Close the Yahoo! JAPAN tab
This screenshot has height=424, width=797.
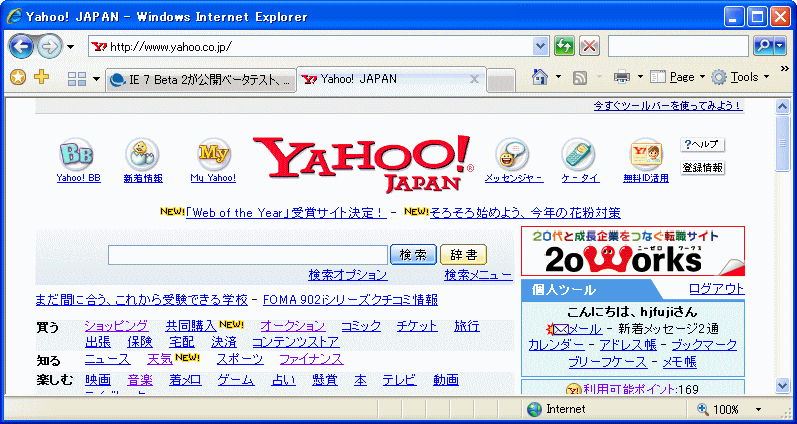click(x=474, y=79)
